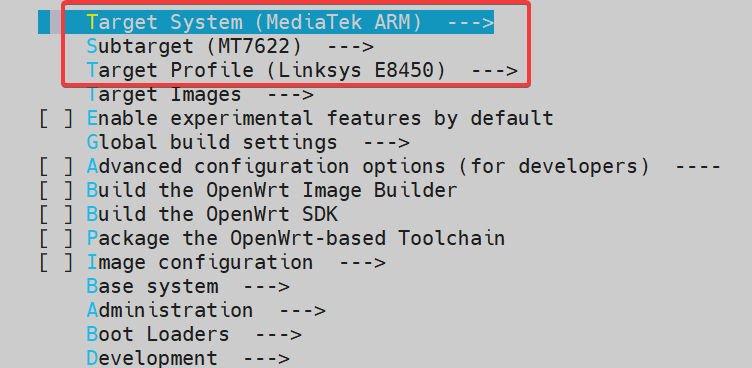Open Global build settings submenu
Viewport: 752px width, 368px height.
coord(248,142)
